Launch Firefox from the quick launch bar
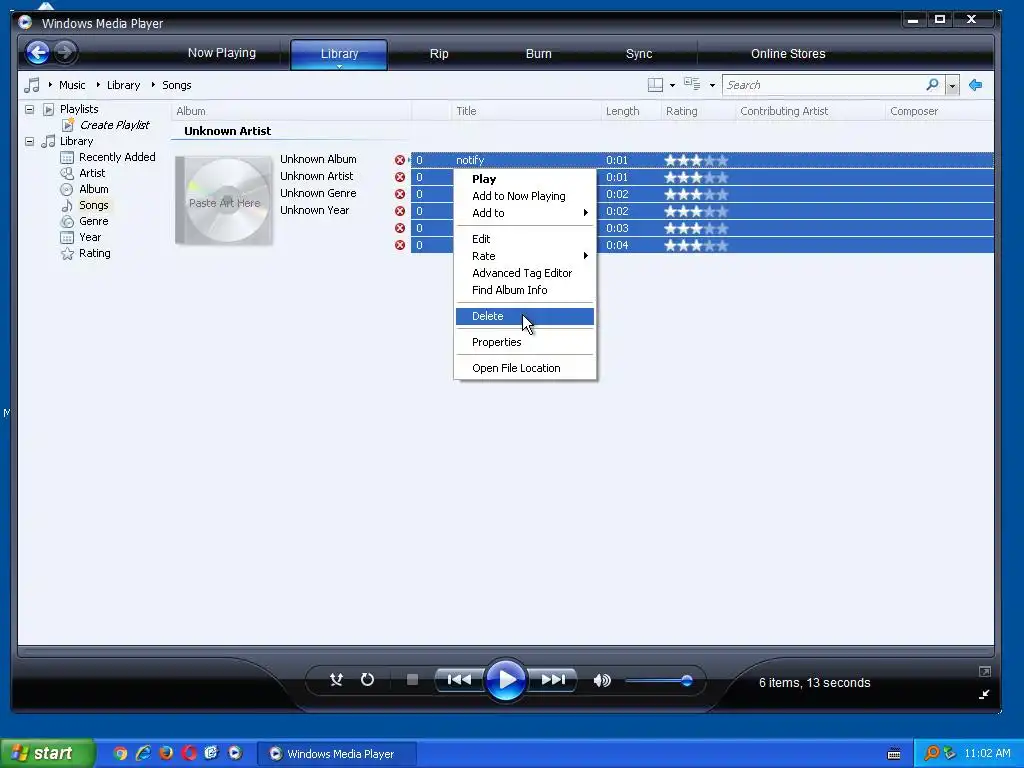This screenshot has width=1024, height=768. [166, 753]
